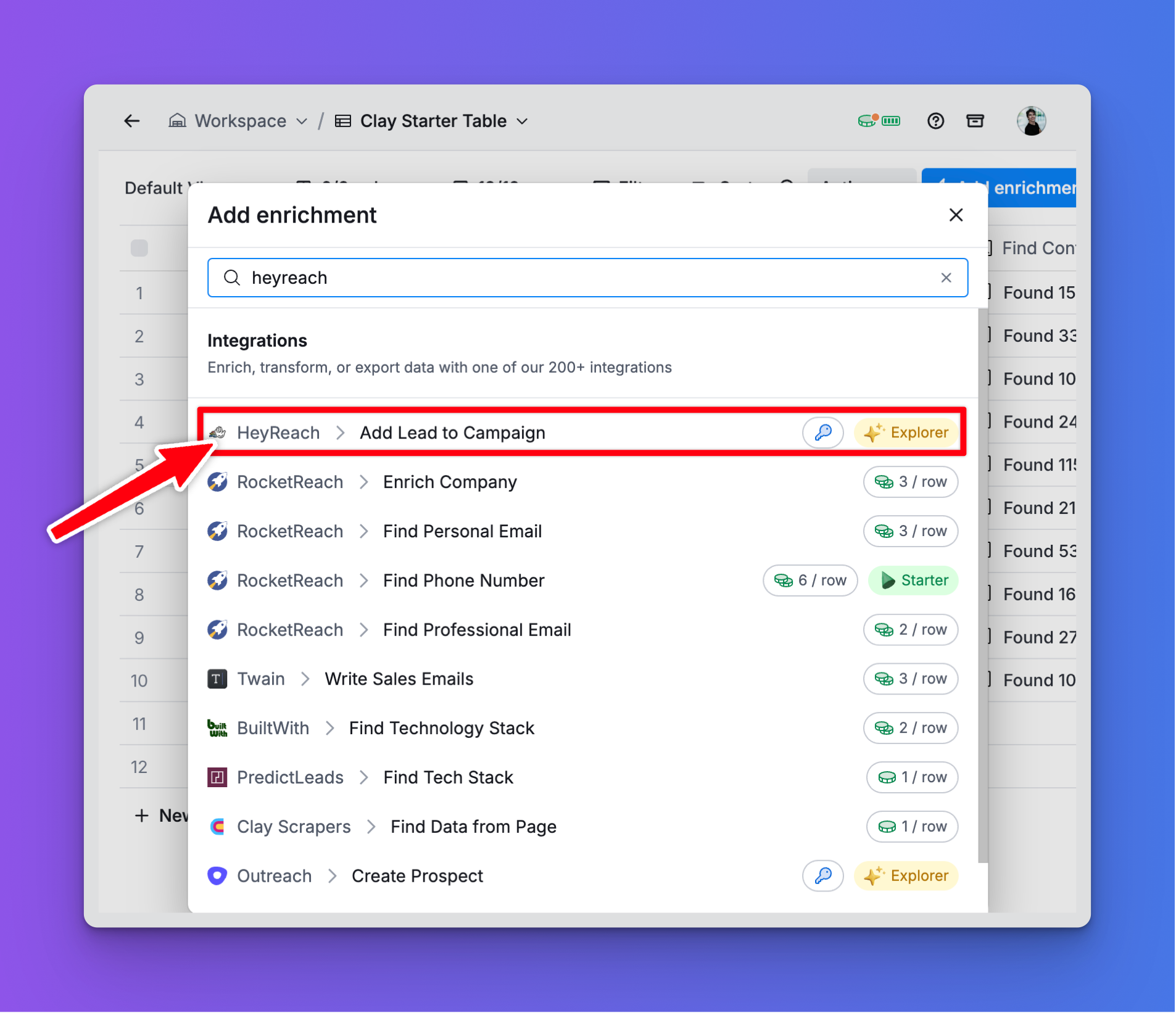
Task: Select RocketReach Find Professional Email
Action: (582, 630)
